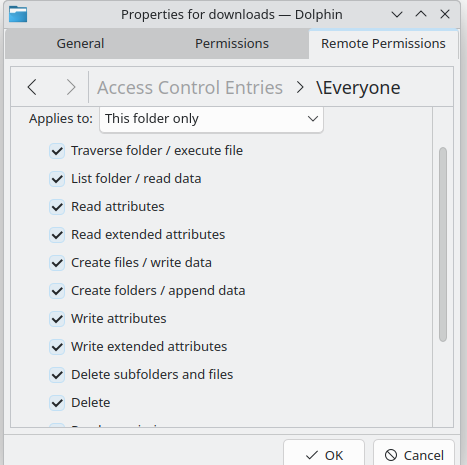Switch to the General tab
Screen dimensions: 467x465
coord(80,44)
